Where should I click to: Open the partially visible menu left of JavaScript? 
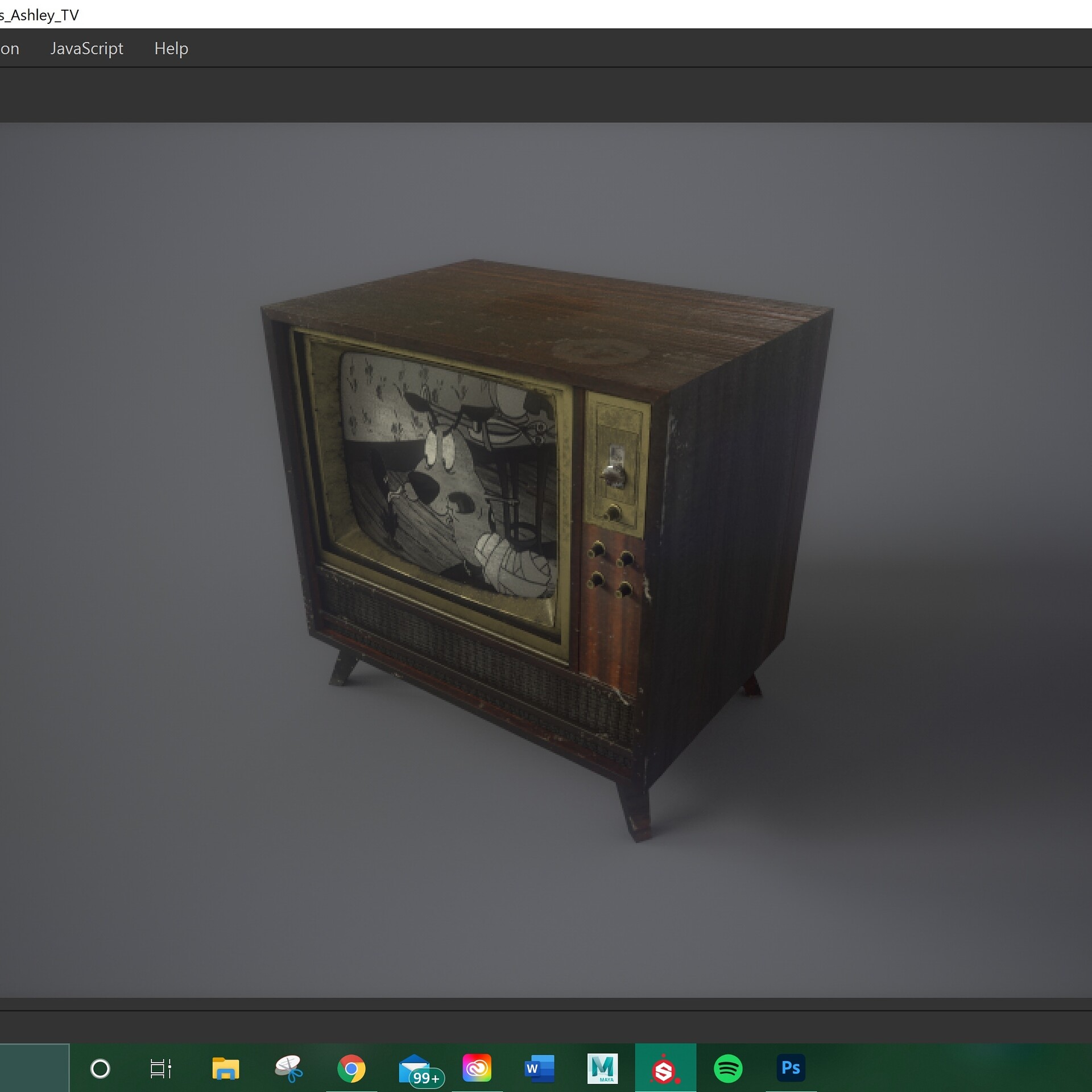click(x=10, y=48)
